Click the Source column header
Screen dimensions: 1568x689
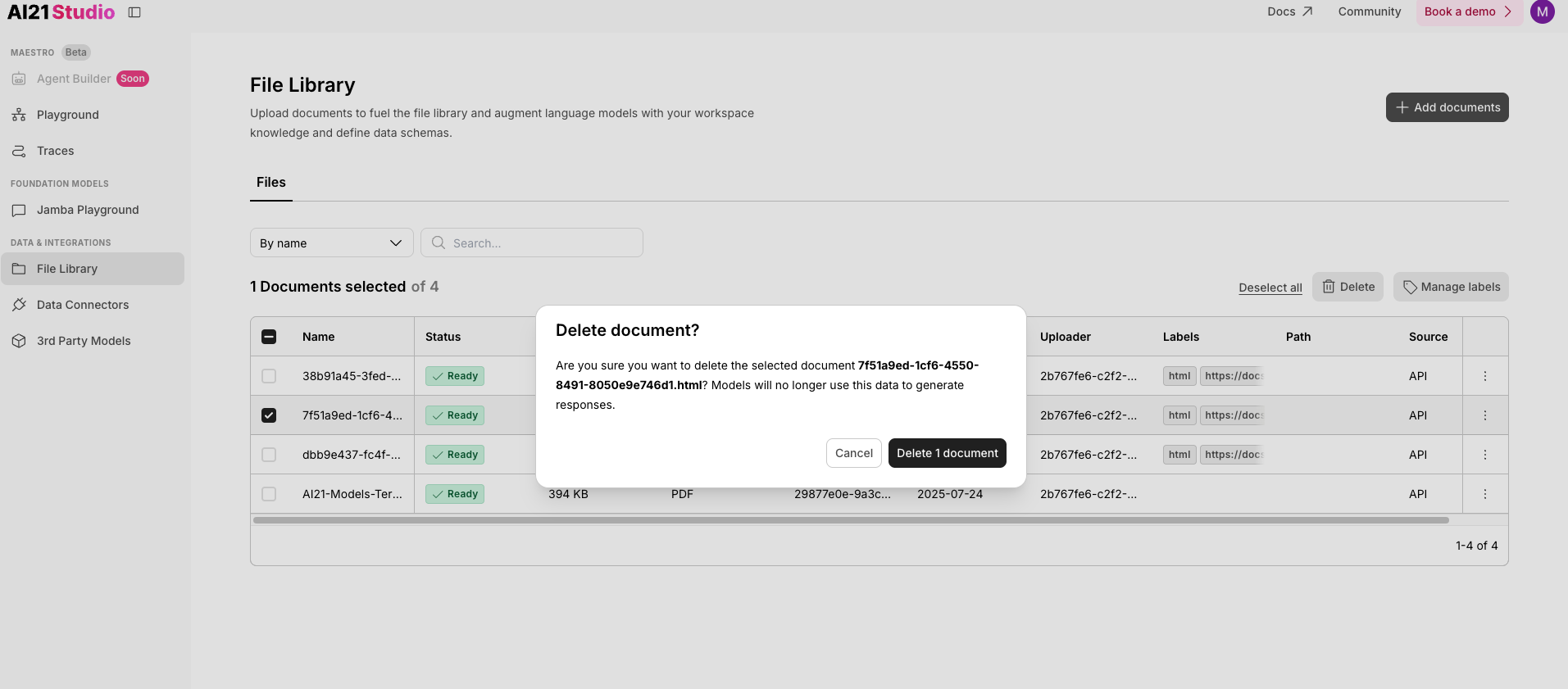click(1429, 337)
